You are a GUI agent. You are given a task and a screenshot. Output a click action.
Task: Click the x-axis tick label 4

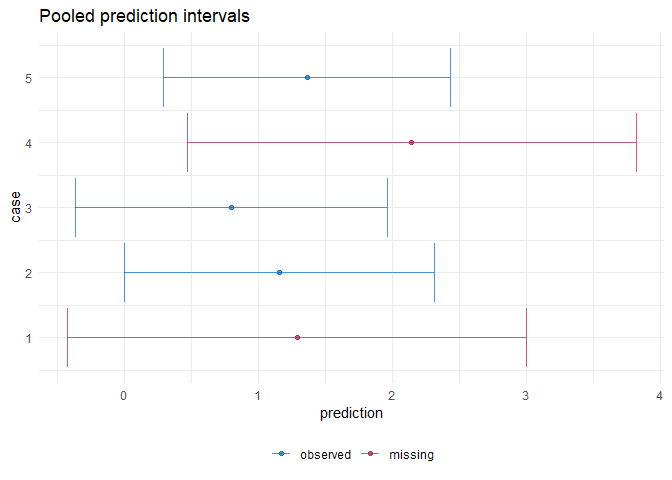click(660, 393)
